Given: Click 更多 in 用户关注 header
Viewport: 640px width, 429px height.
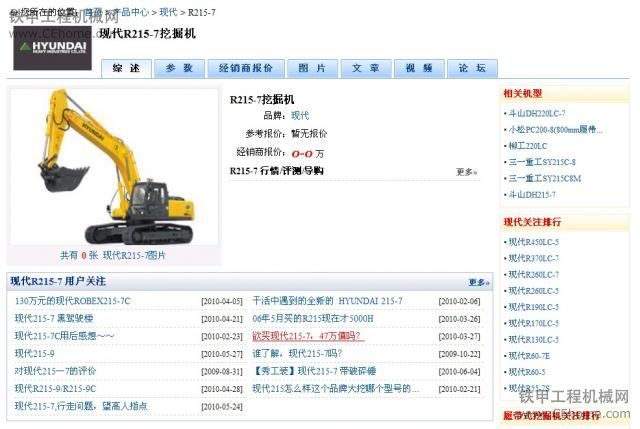Looking at the screenshot, I should click(x=478, y=282).
